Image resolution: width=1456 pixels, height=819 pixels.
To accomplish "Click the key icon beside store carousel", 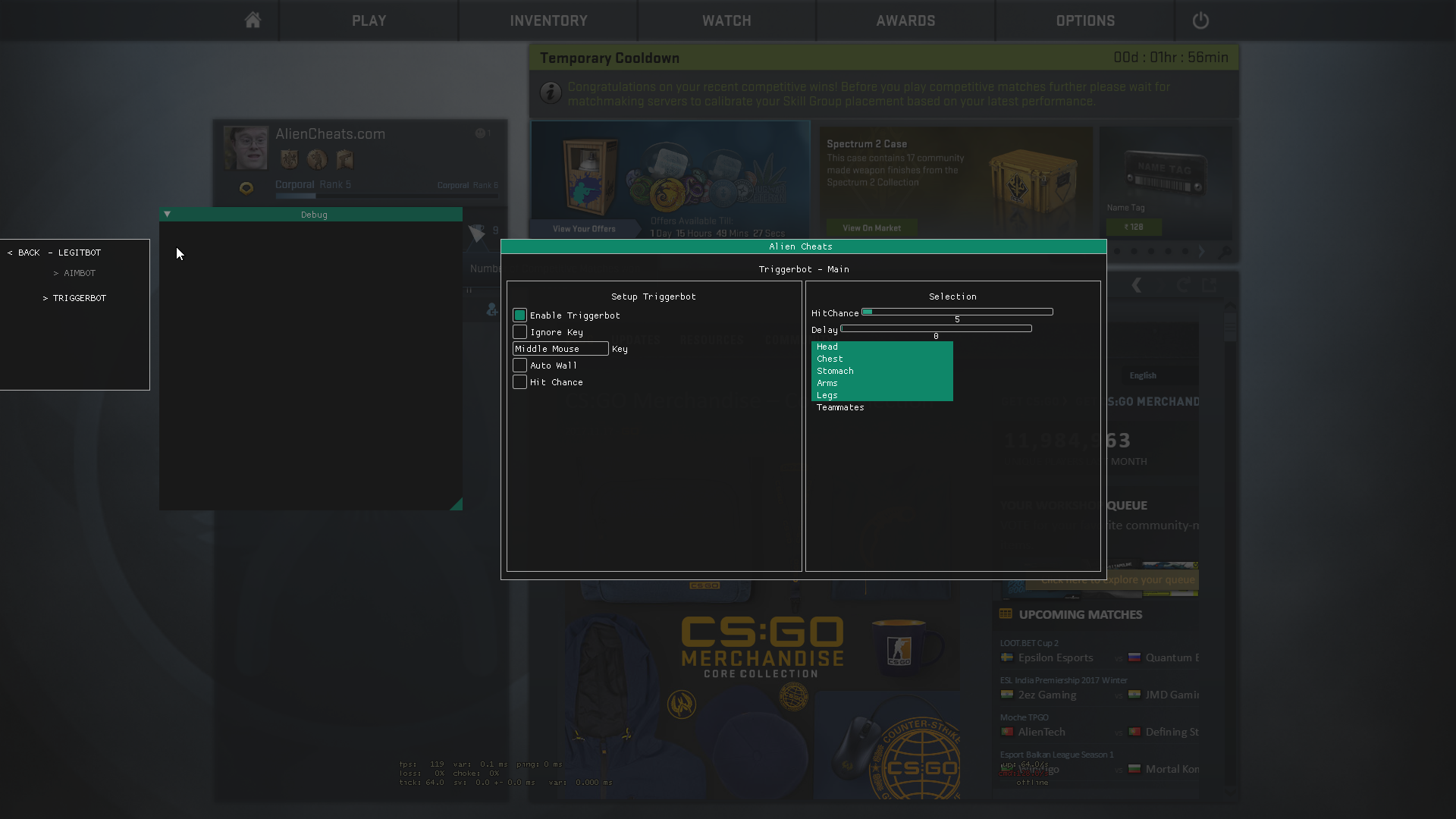I will click(1224, 253).
